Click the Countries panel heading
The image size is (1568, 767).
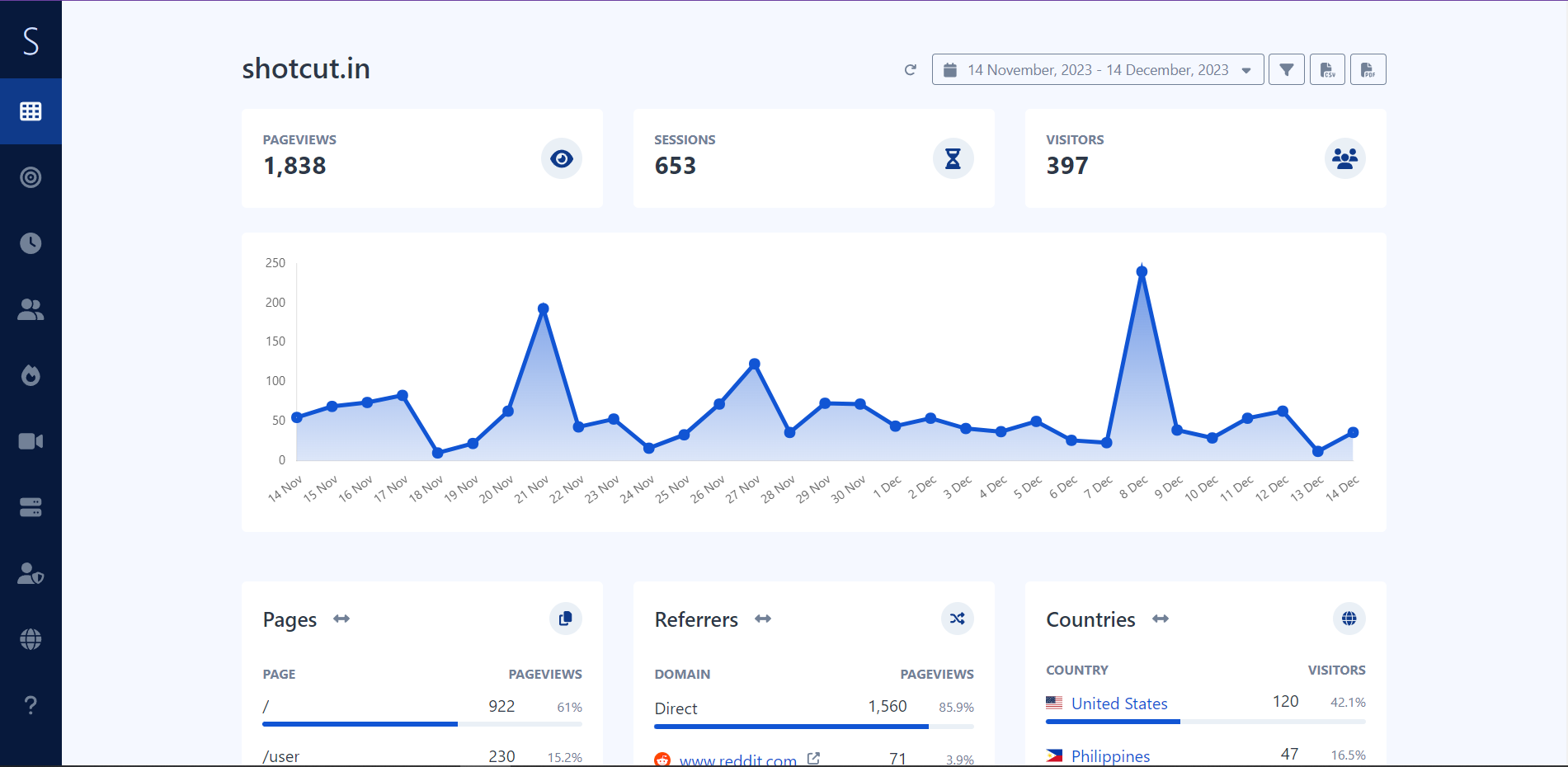1090,619
